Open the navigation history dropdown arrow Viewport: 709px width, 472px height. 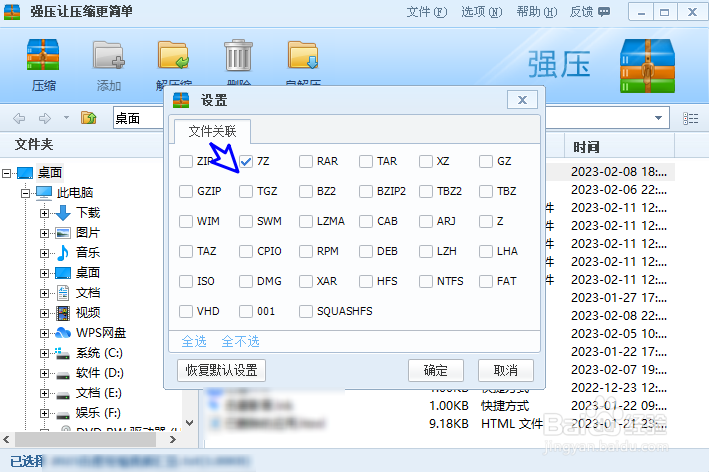pyautogui.click(x=66, y=118)
